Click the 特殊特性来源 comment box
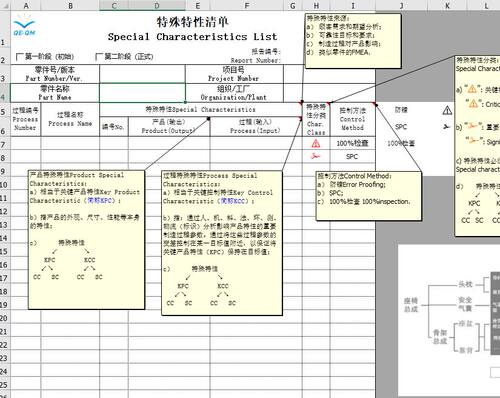 click(x=353, y=41)
